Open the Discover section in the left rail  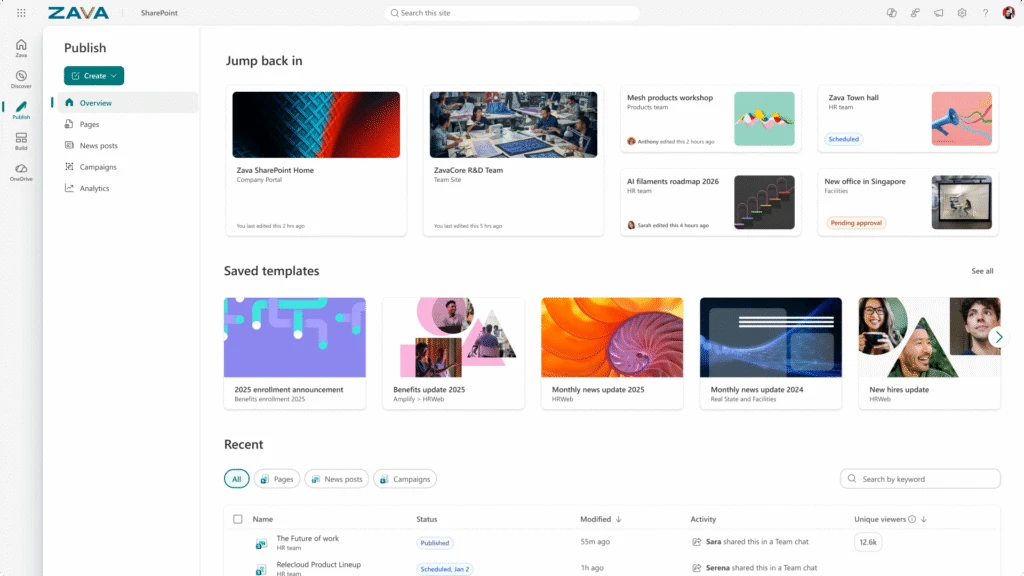[x=20, y=78]
